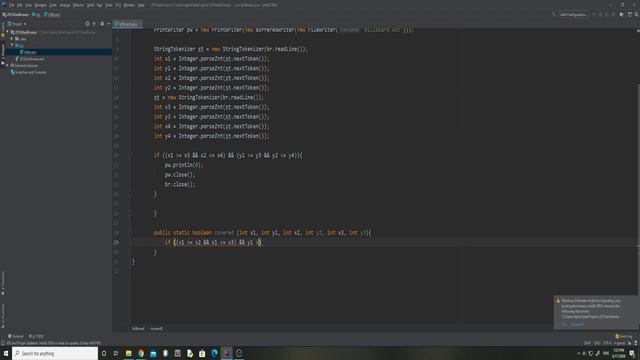Click the fold marker beside the covered method
Image resolution: width=640 pixels, height=360 pixels.
click(x=132, y=233)
